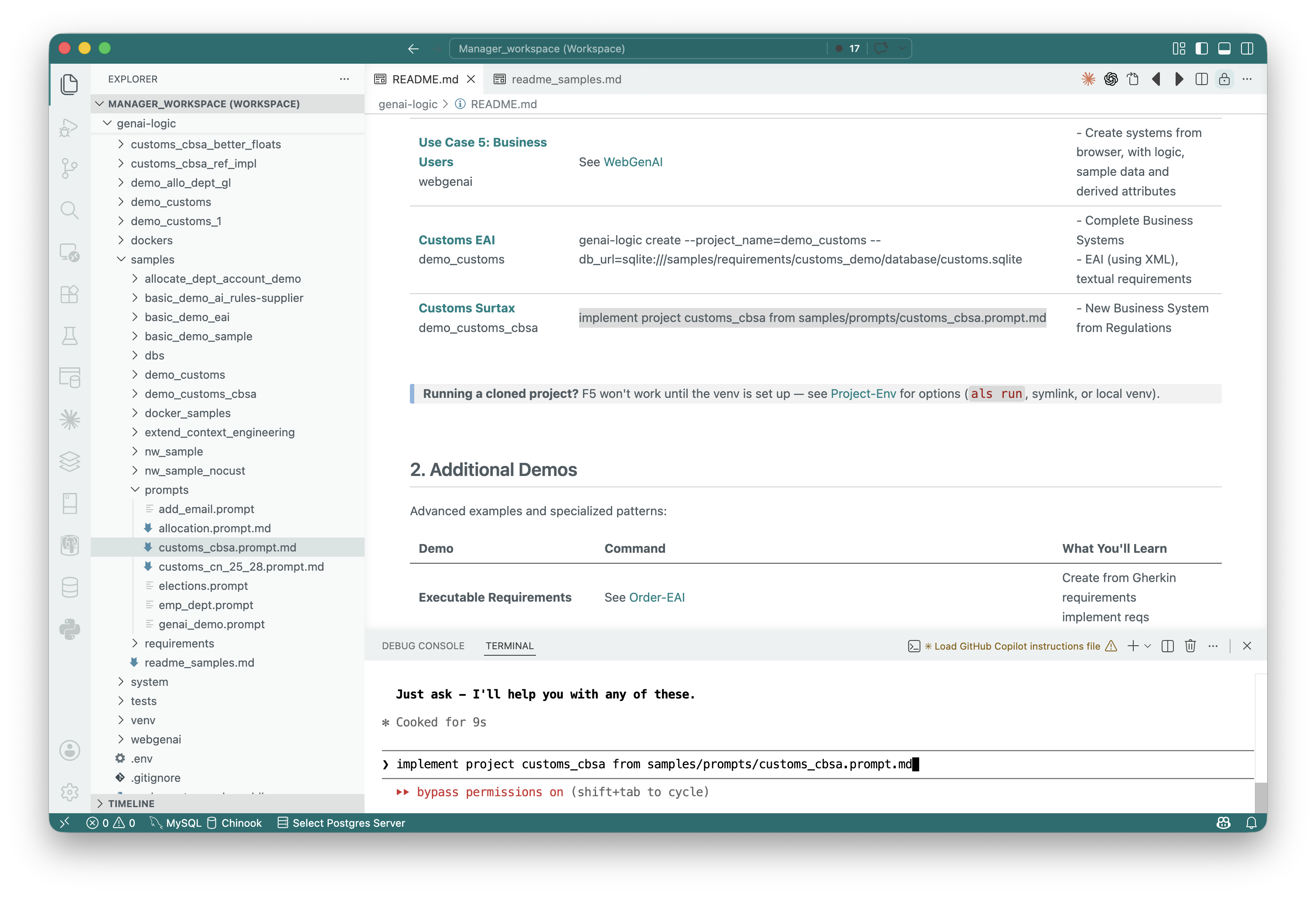Click Select Postgres Server in status bar
1316x897 pixels.
341,823
